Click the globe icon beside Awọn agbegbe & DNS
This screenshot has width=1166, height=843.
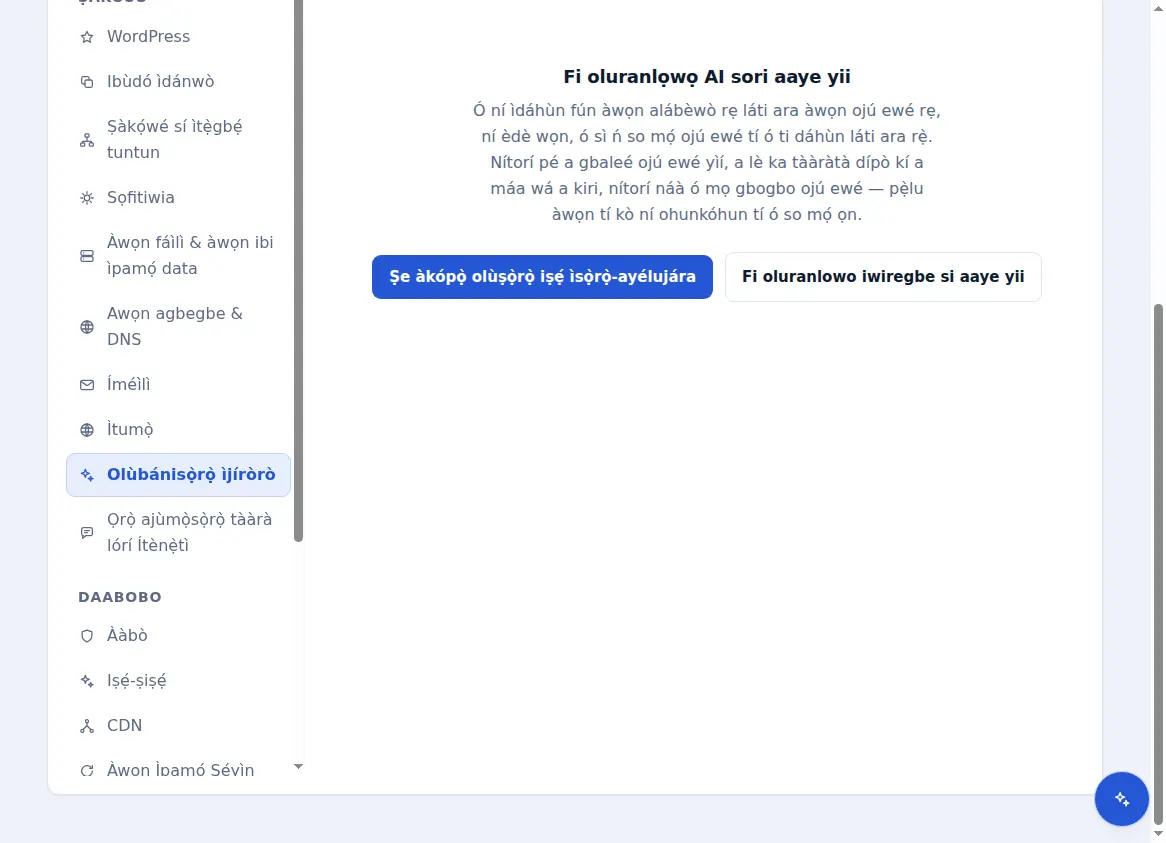point(87,327)
